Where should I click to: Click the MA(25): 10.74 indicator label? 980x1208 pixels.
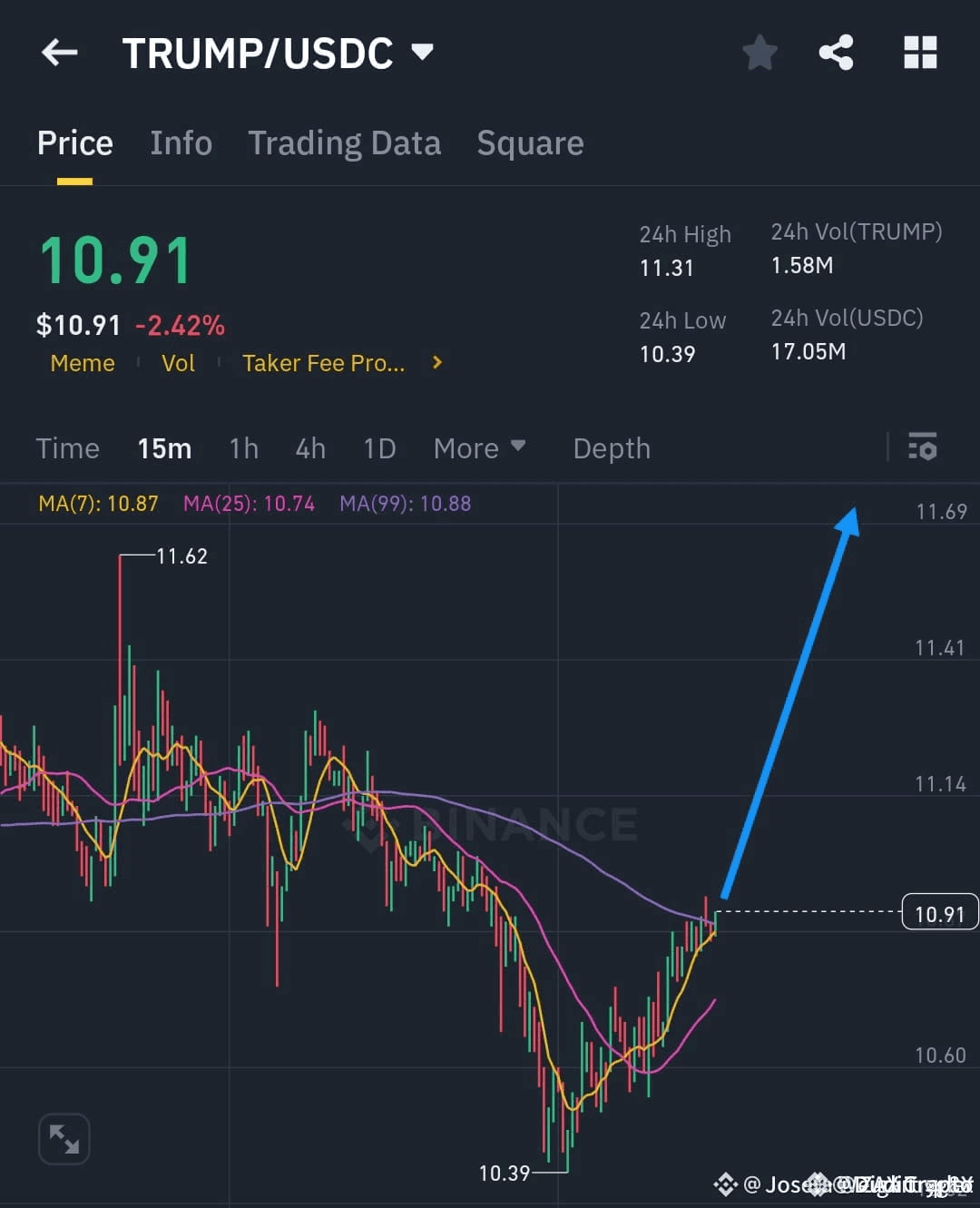pos(249,504)
